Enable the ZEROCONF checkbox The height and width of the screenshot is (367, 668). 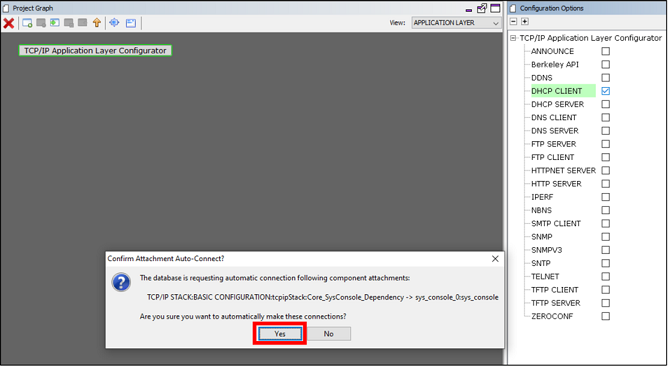point(605,316)
